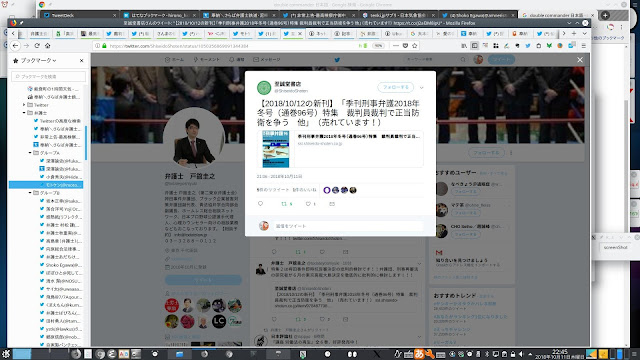Open Twitter モーメント navigation item
The image size is (640, 360).
pyautogui.click(x=207, y=60)
